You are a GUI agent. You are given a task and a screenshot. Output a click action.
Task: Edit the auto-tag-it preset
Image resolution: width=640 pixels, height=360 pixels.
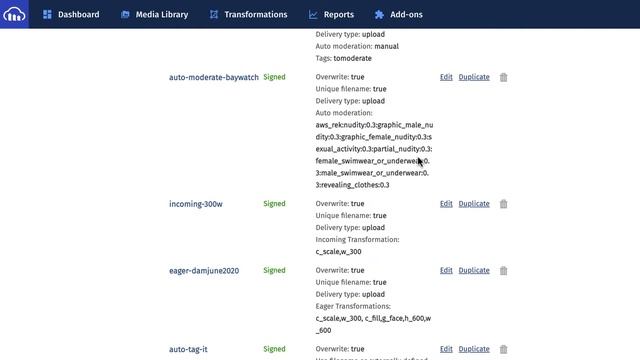point(446,349)
